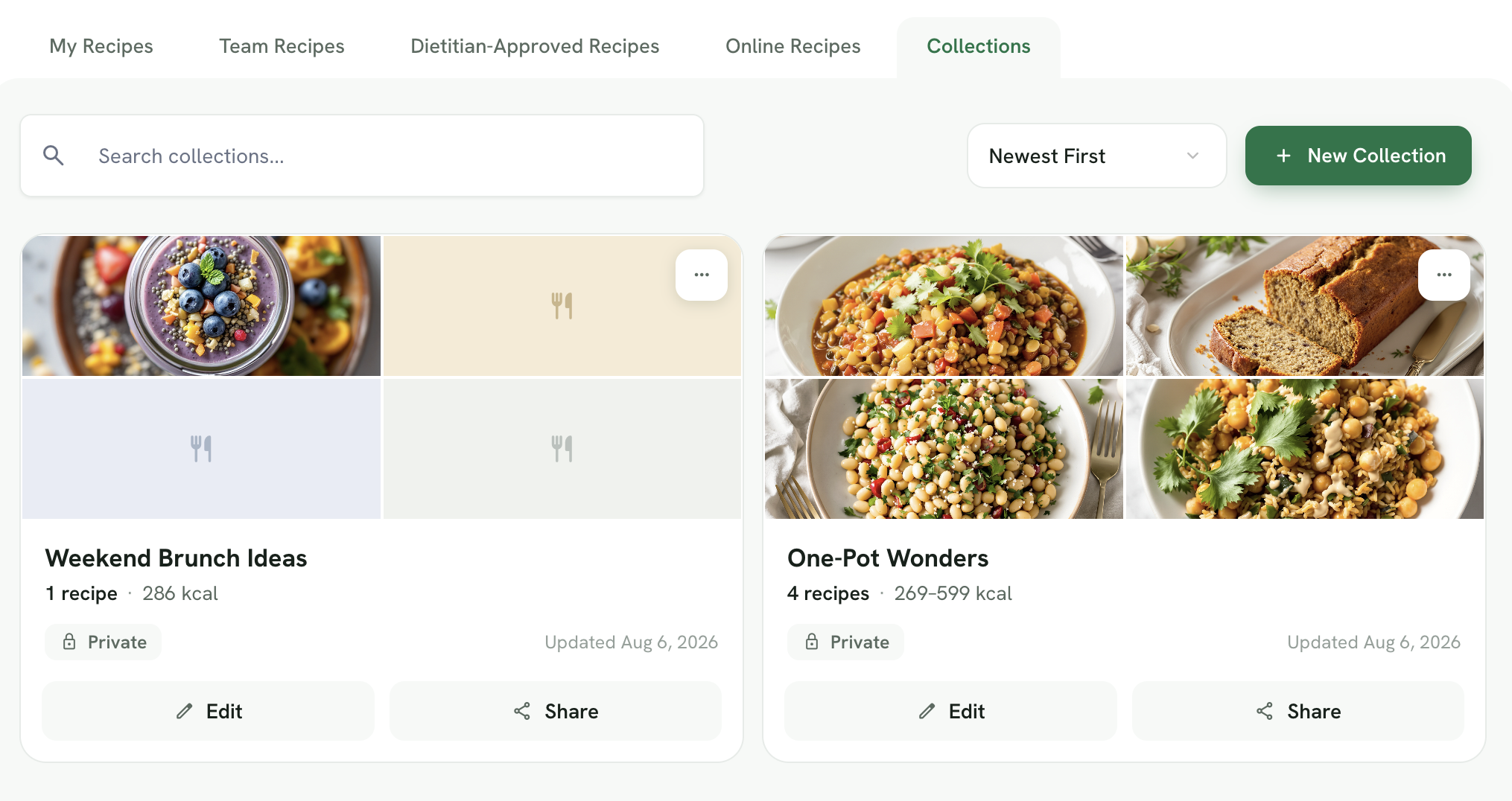Click the sort dropdown chevron arrow
Image resolution: width=1512 pixels, height=801 pixels.
click(x=1192, y=156)
